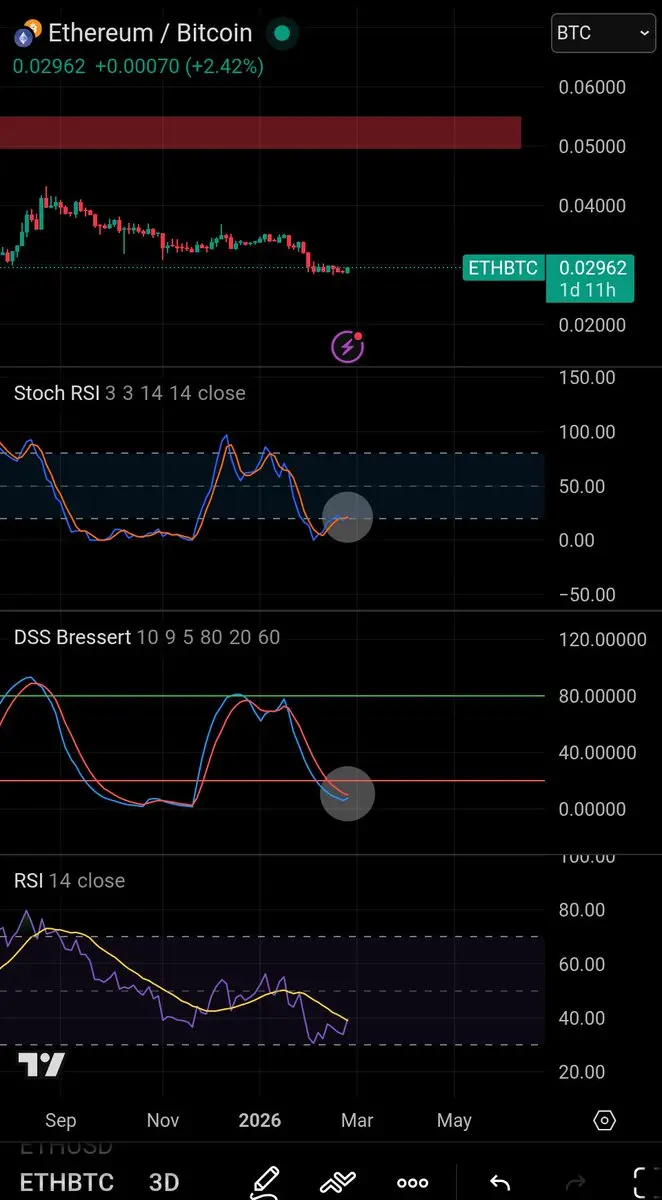Click 20.00 on the RSI scale
This screenshot has height=1200, width=662.
click(582, 1072)
